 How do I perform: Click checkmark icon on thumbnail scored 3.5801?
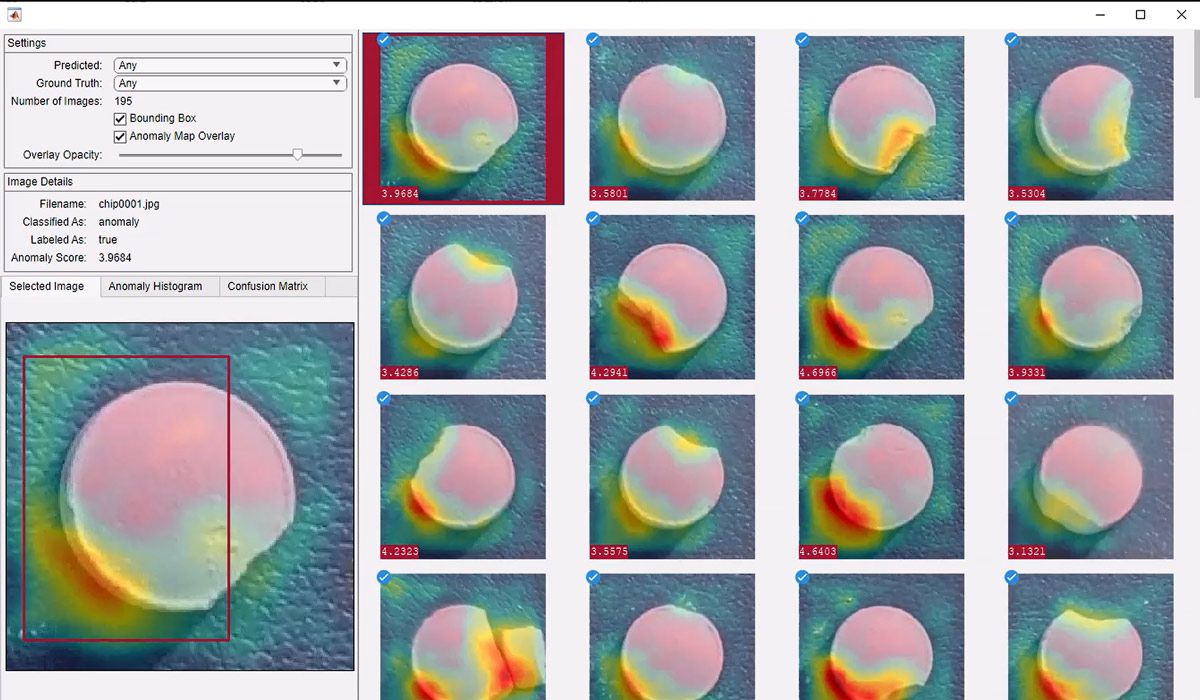[592, 39]
